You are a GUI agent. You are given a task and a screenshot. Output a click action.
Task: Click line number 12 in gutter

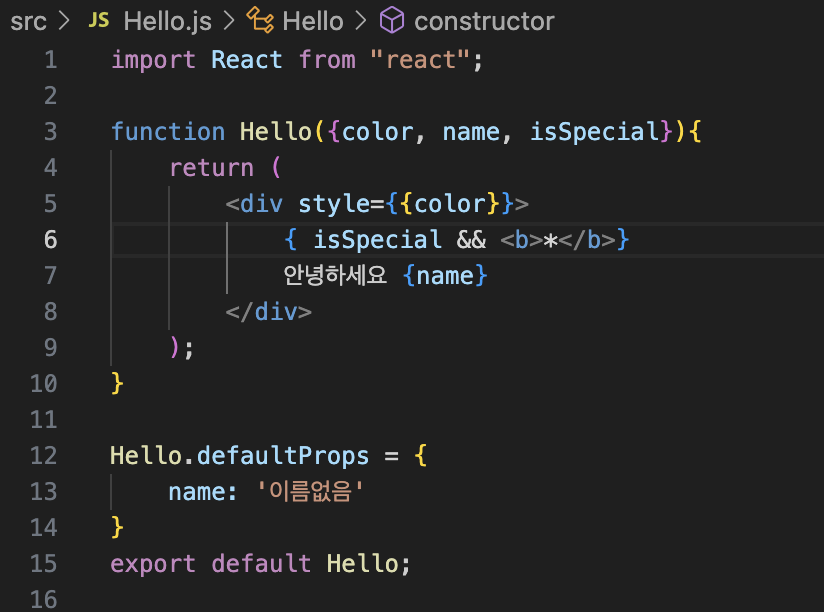tap(44, 455)
